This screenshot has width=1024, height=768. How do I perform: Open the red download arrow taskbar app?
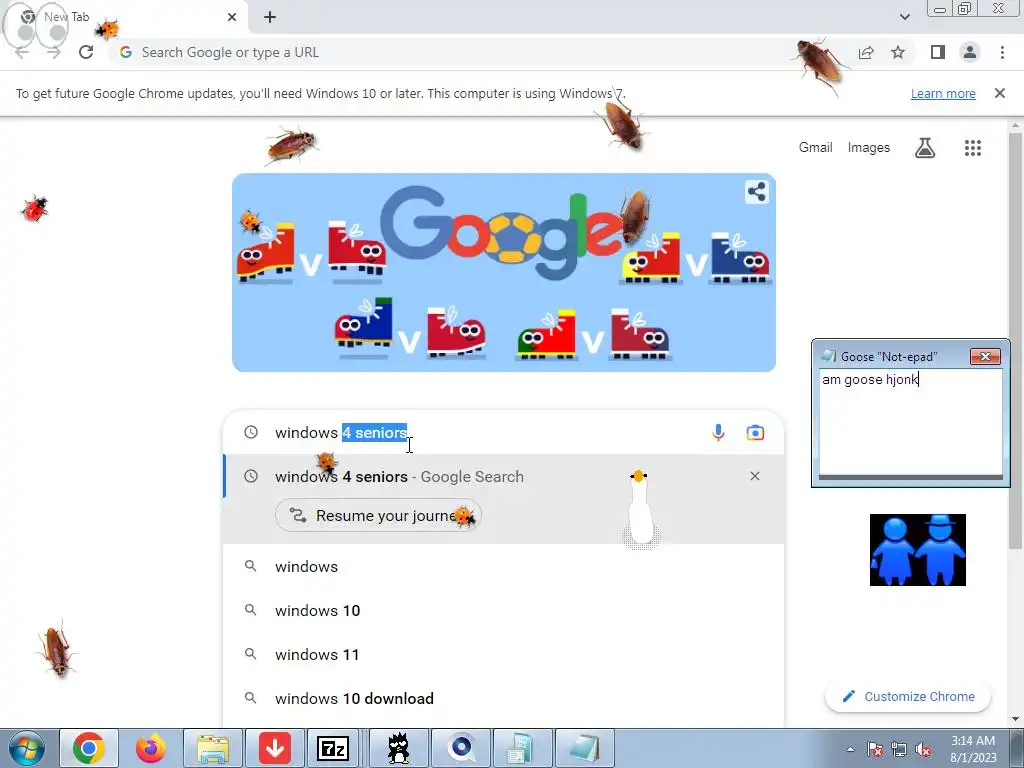(x=275, y=748)
